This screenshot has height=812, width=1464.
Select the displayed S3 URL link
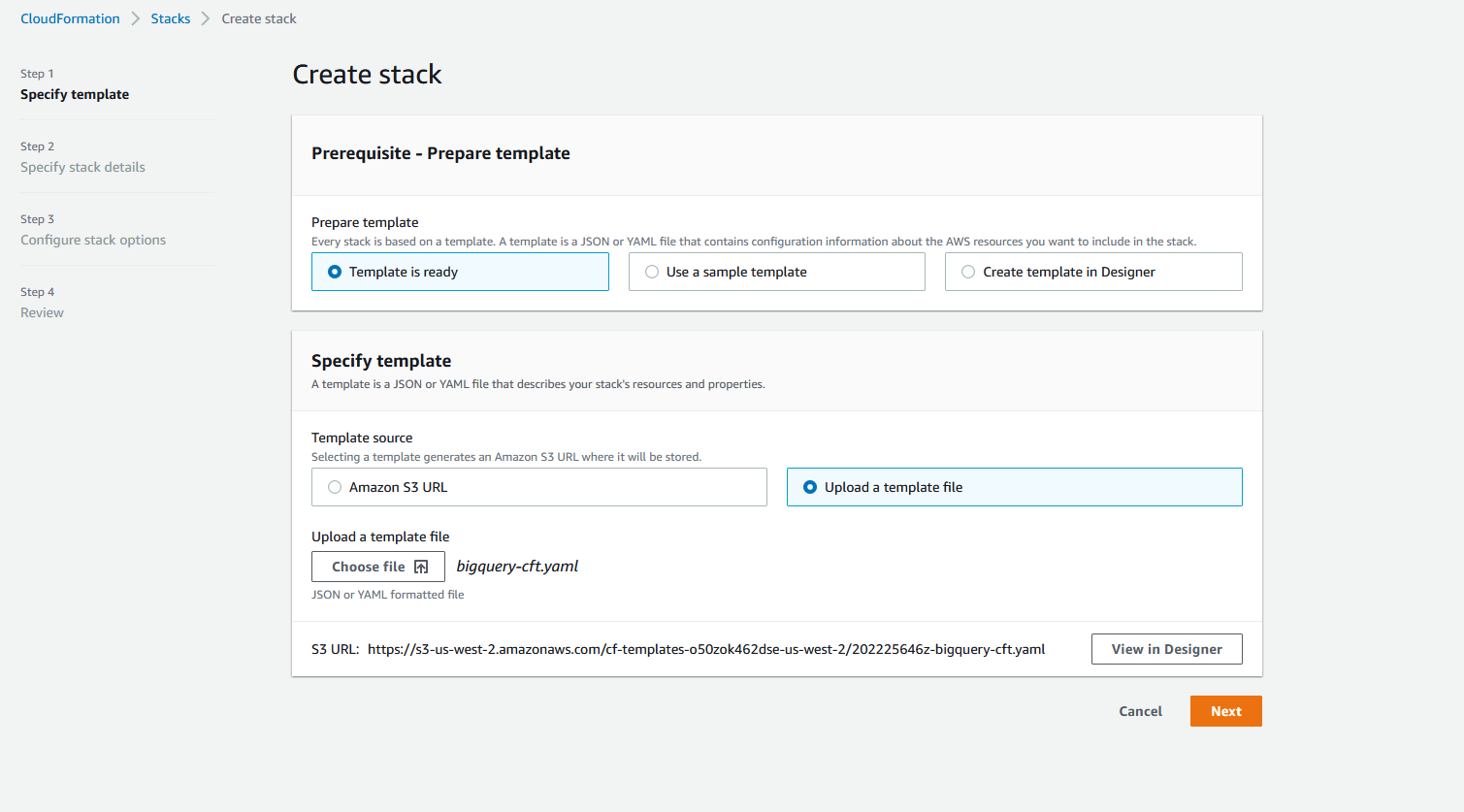706,649
